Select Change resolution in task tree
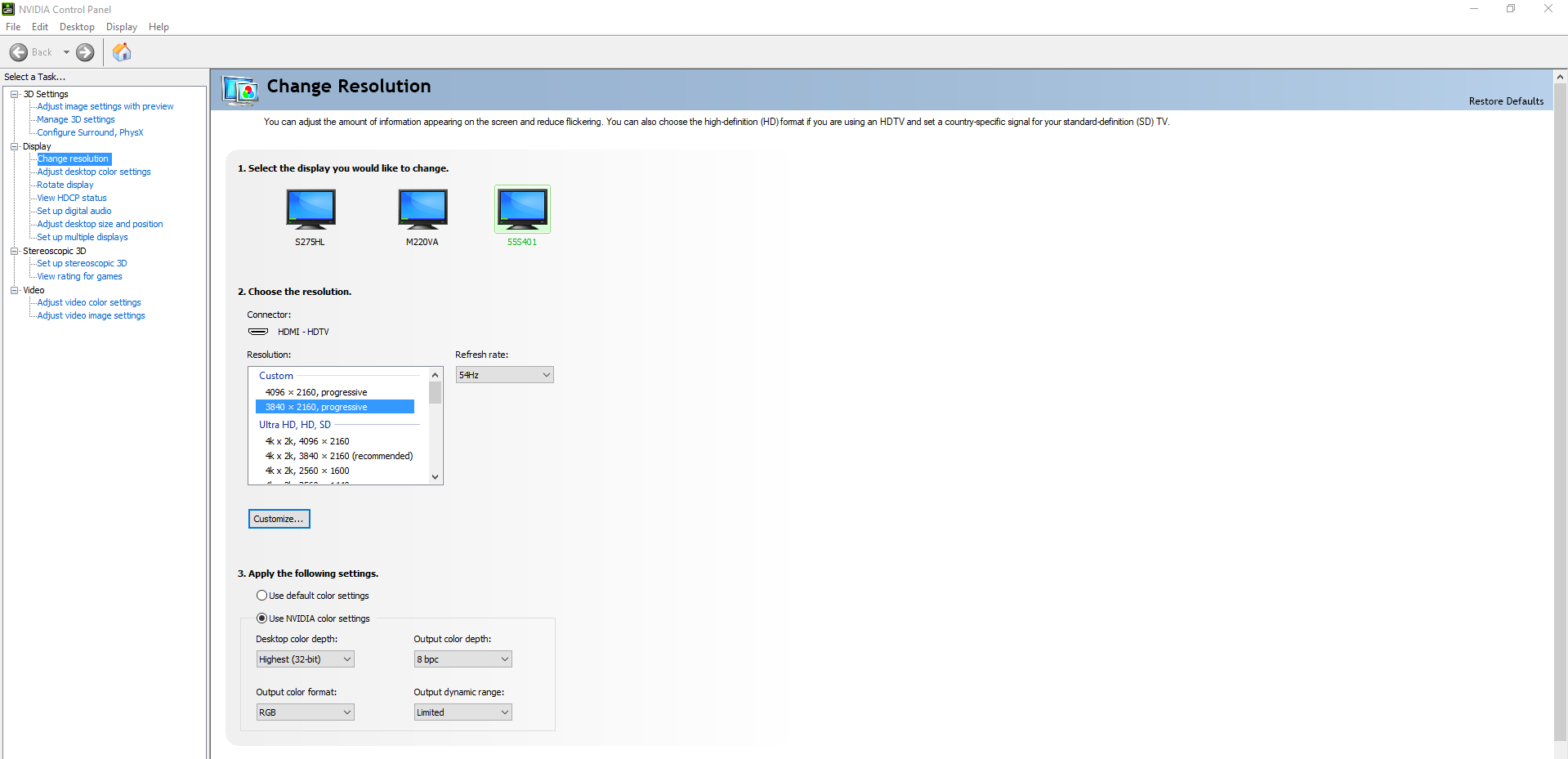 74,158
